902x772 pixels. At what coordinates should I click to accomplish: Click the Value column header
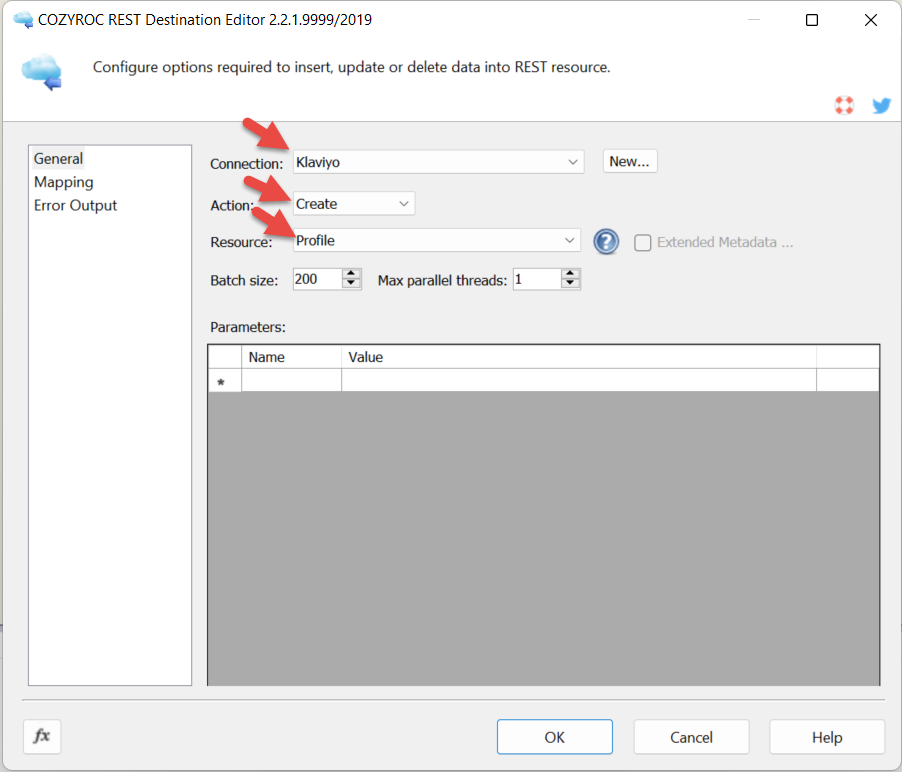click(x=579, y=357)
